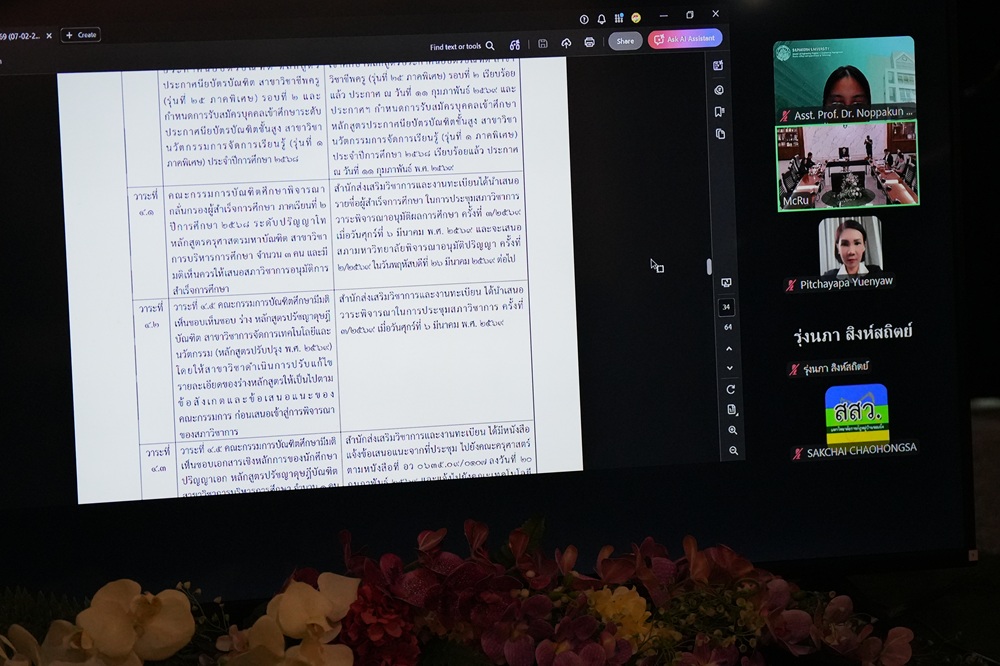Go to the next page with down chevron
Image resolution: width=1000 pixels, height=666 pixels.
[x=729, y=368]
